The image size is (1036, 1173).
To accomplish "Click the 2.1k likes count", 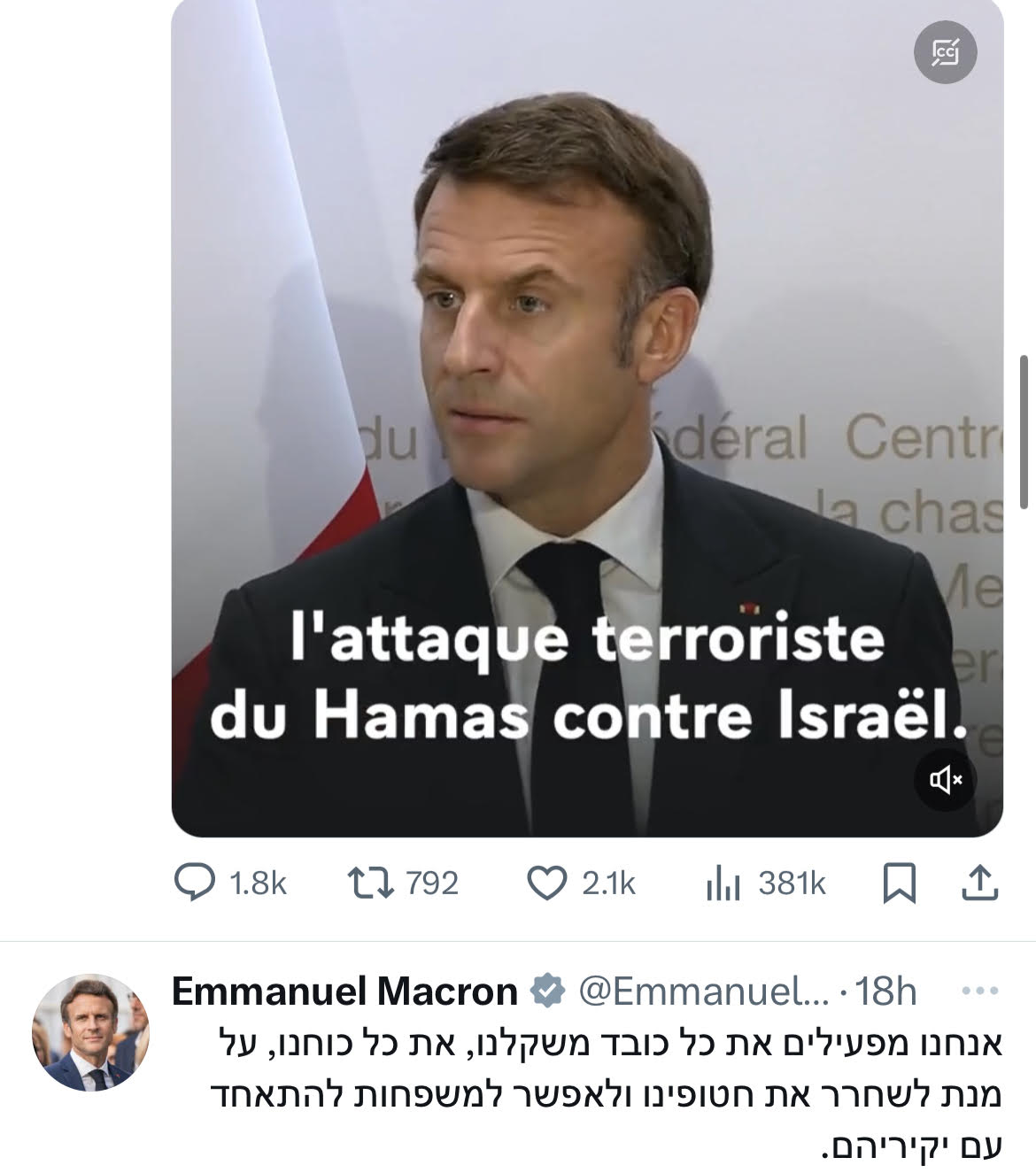I will [608, 884].
